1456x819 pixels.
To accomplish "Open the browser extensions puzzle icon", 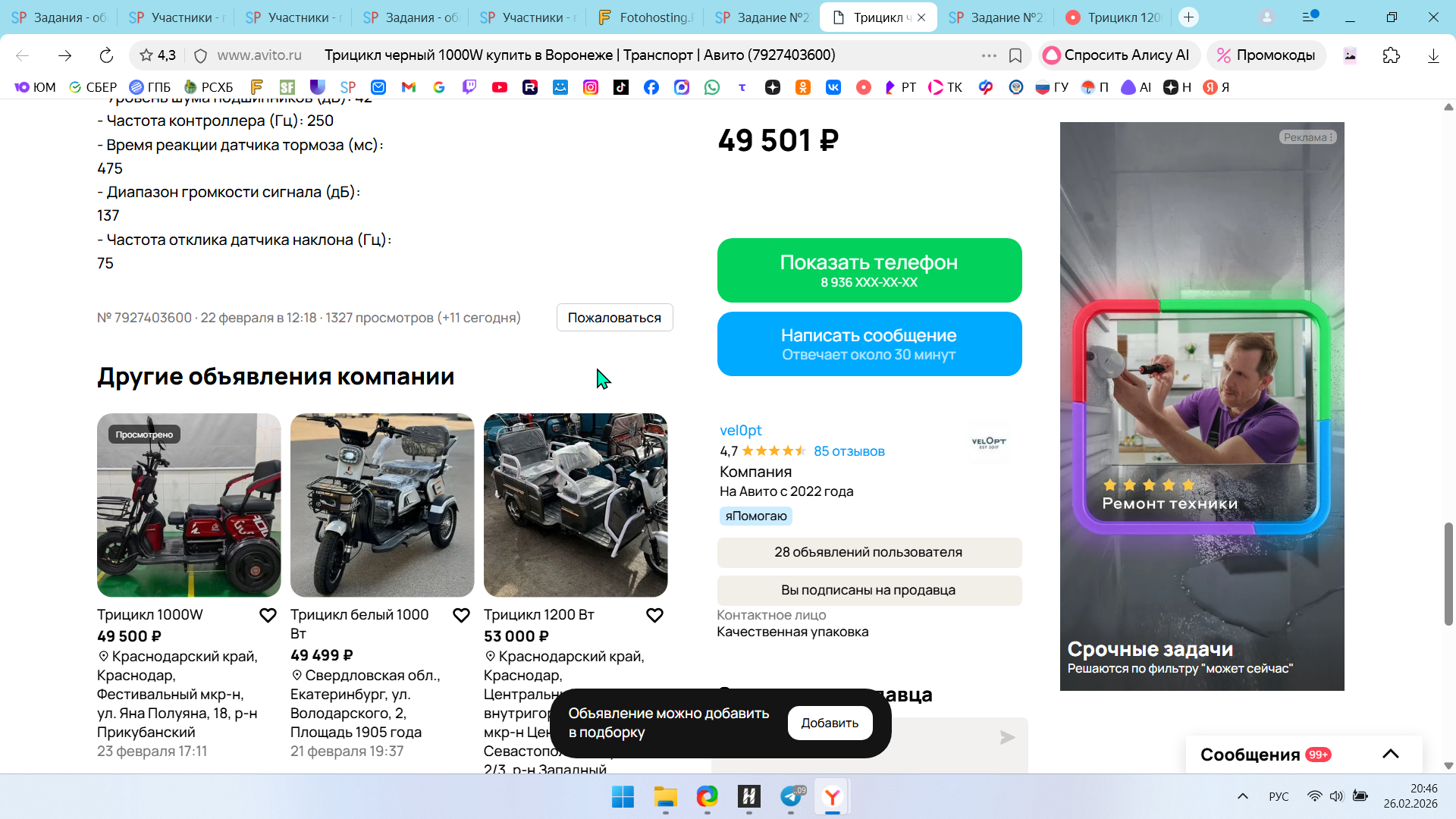I will click(x=1392, y=55).
